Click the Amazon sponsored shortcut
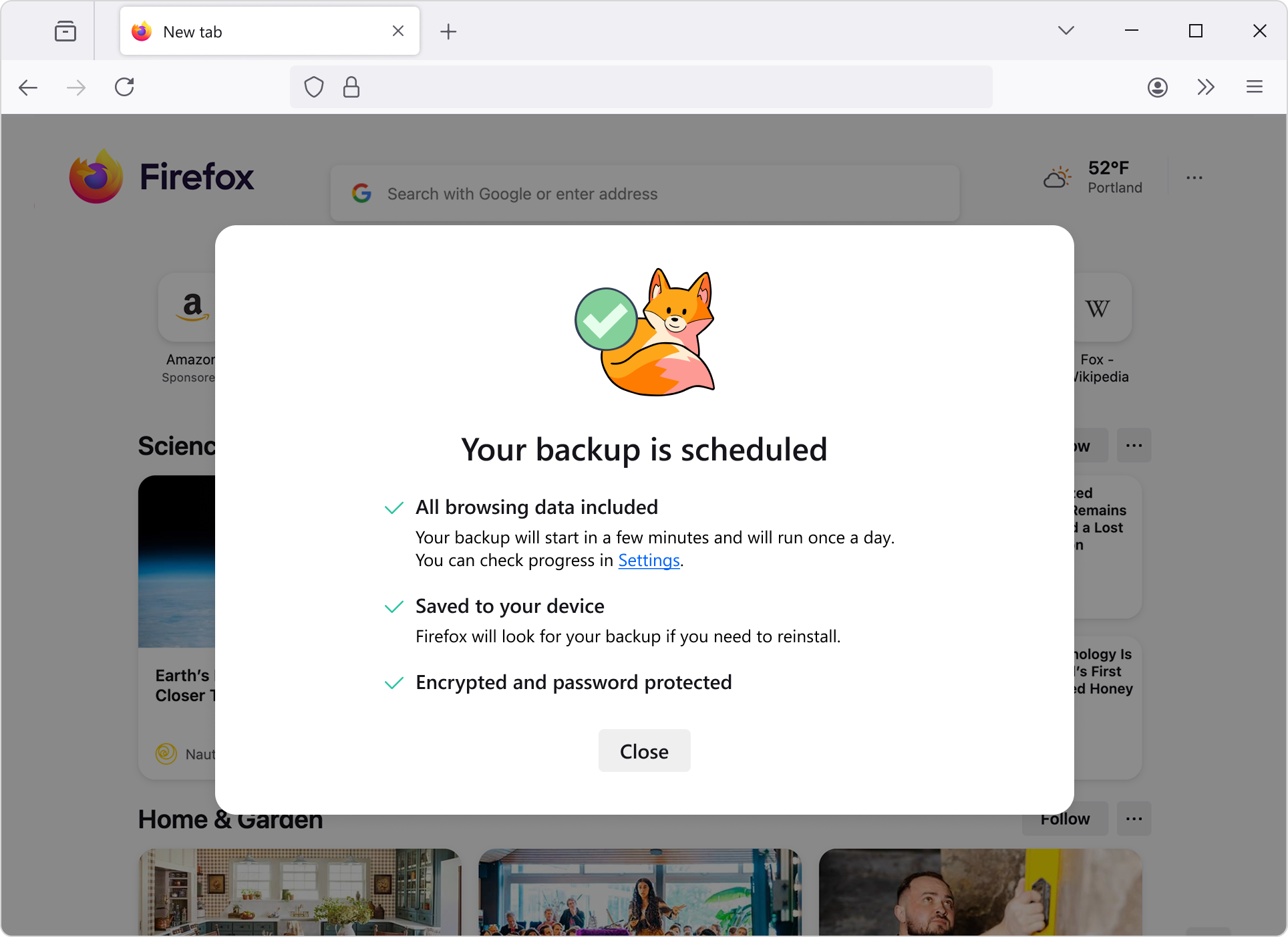 [x=191, y=307]
